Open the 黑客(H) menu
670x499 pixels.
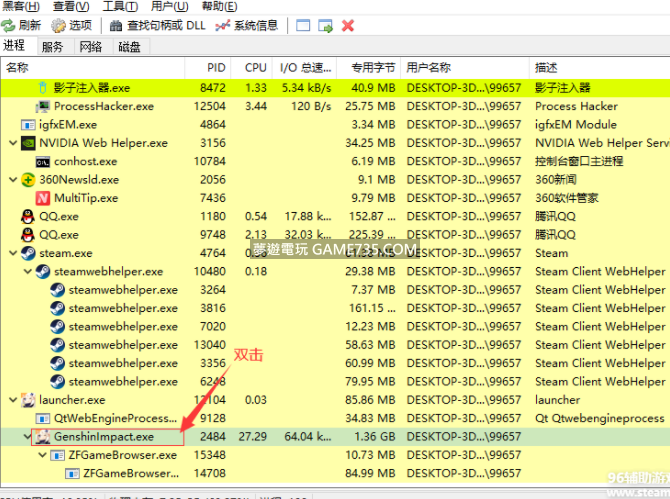tap(20, 6)
